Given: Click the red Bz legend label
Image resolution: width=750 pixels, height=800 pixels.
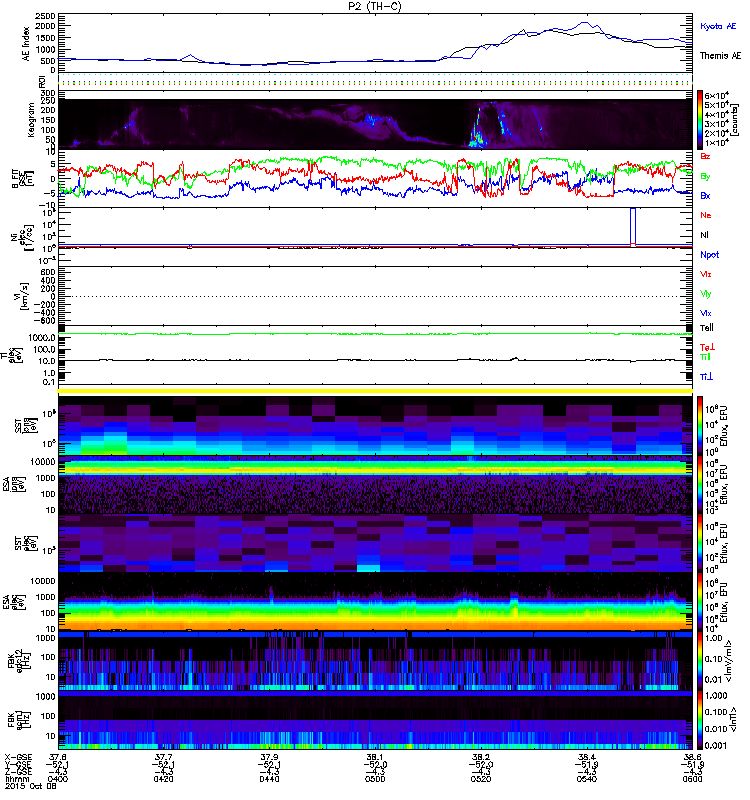Looking at the screenshot, I should [x=705, y=156].
